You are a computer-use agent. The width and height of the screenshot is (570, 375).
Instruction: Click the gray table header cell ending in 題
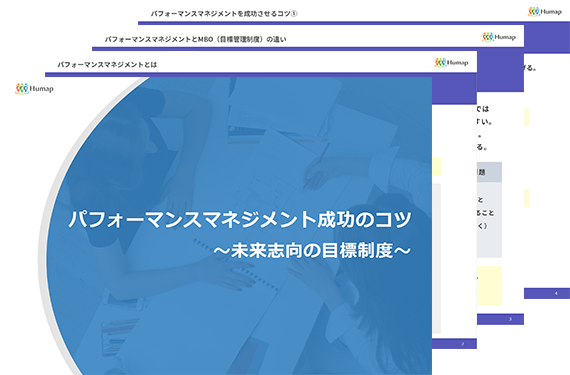coord(489,172)
